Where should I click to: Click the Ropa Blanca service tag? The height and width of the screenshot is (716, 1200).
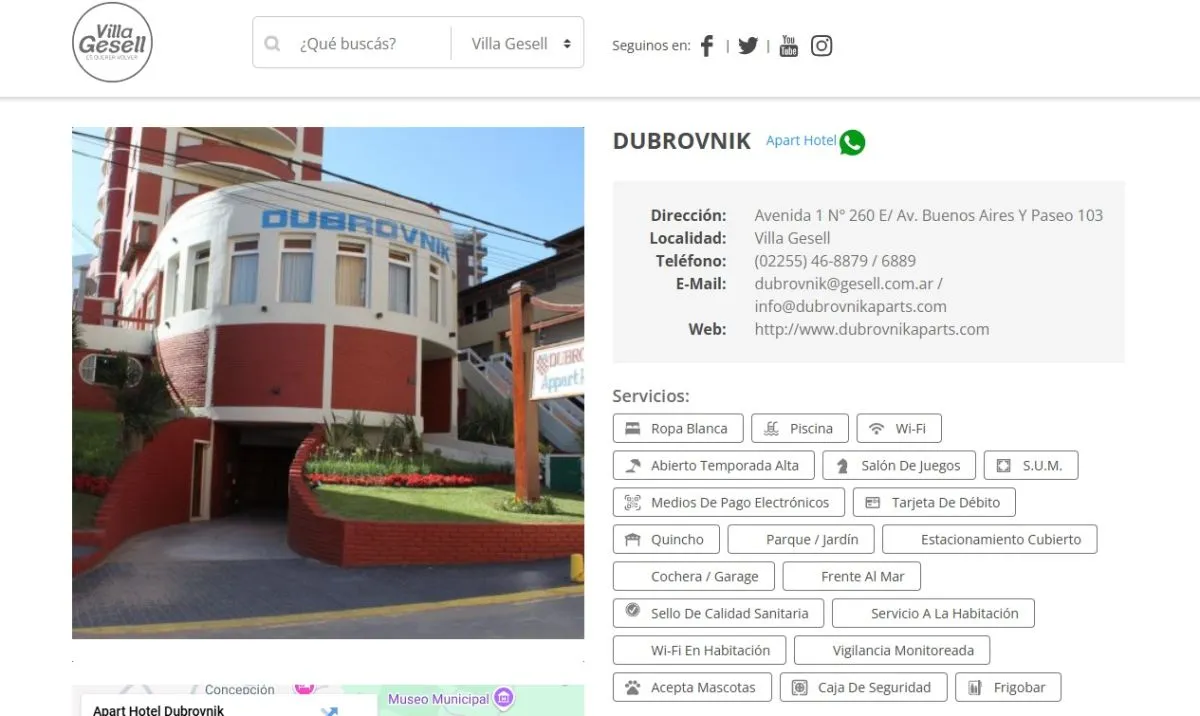pyautogui.click(x=677, y=429)
